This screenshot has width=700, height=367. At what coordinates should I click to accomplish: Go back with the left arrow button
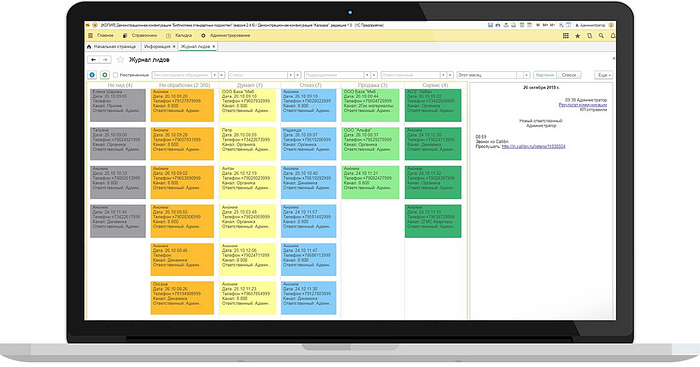click(93, 60)
